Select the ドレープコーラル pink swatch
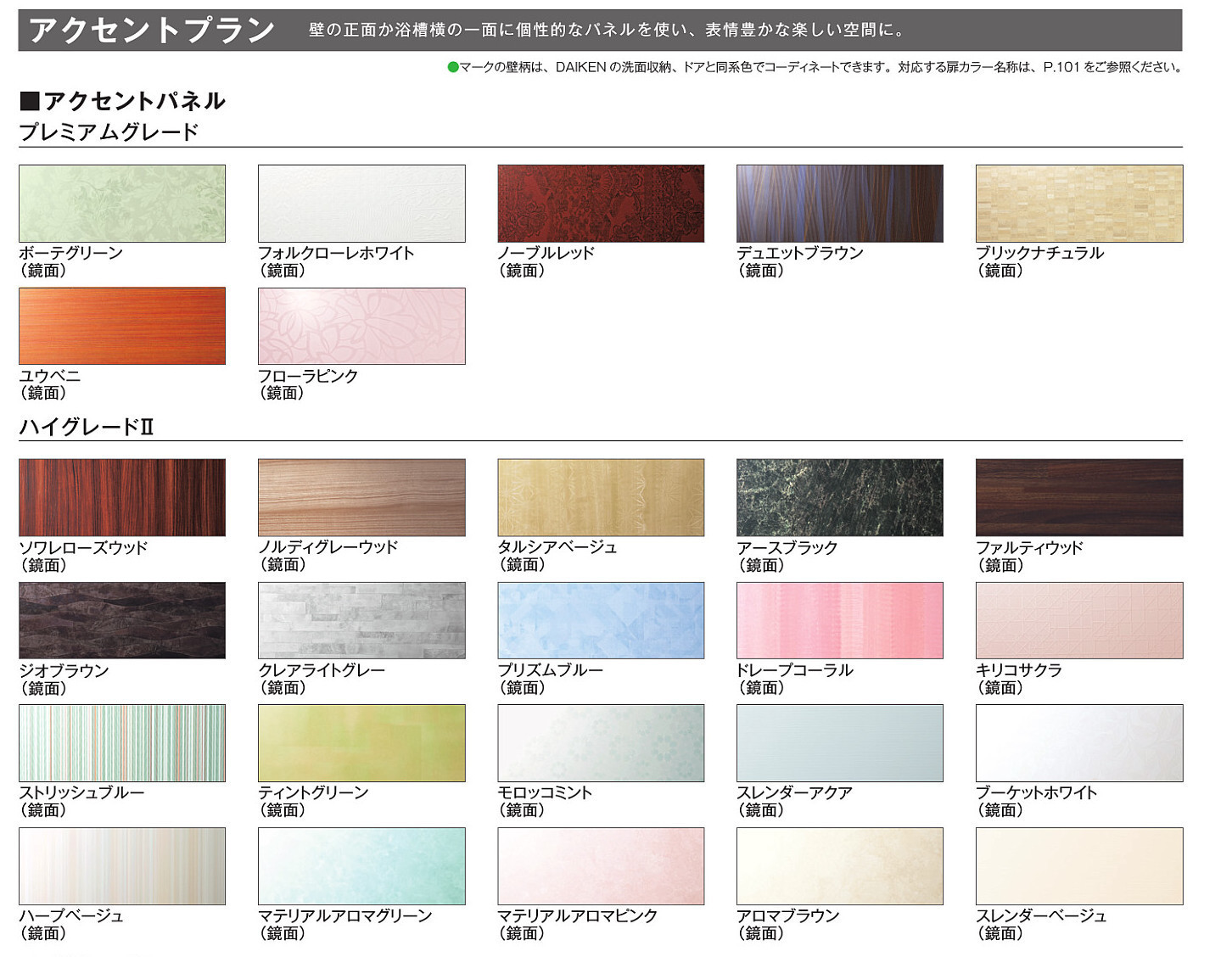 pyautogui.click(x=840, y=620)
